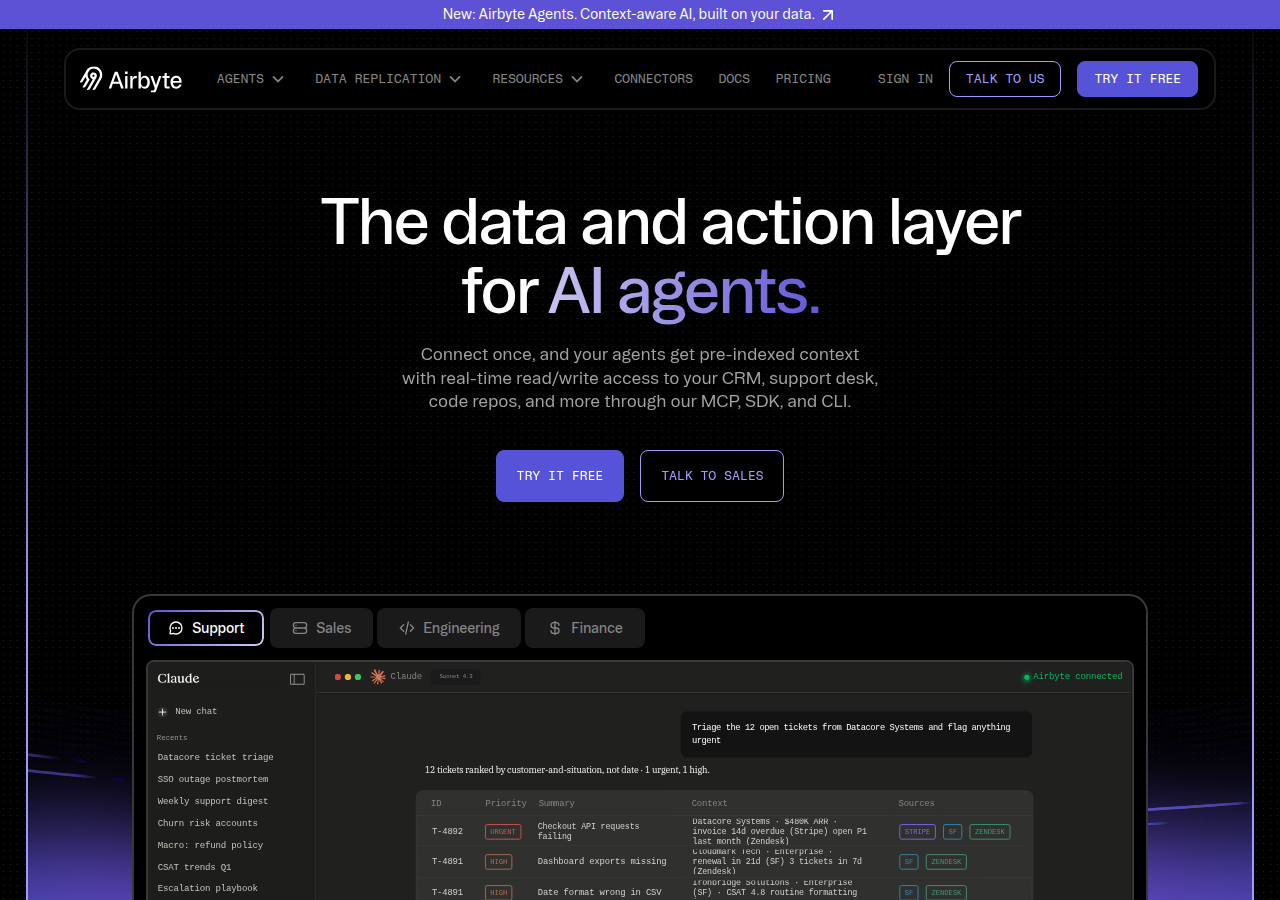
Task: Click the Airbyte logo icon
Action: [91, 79]
